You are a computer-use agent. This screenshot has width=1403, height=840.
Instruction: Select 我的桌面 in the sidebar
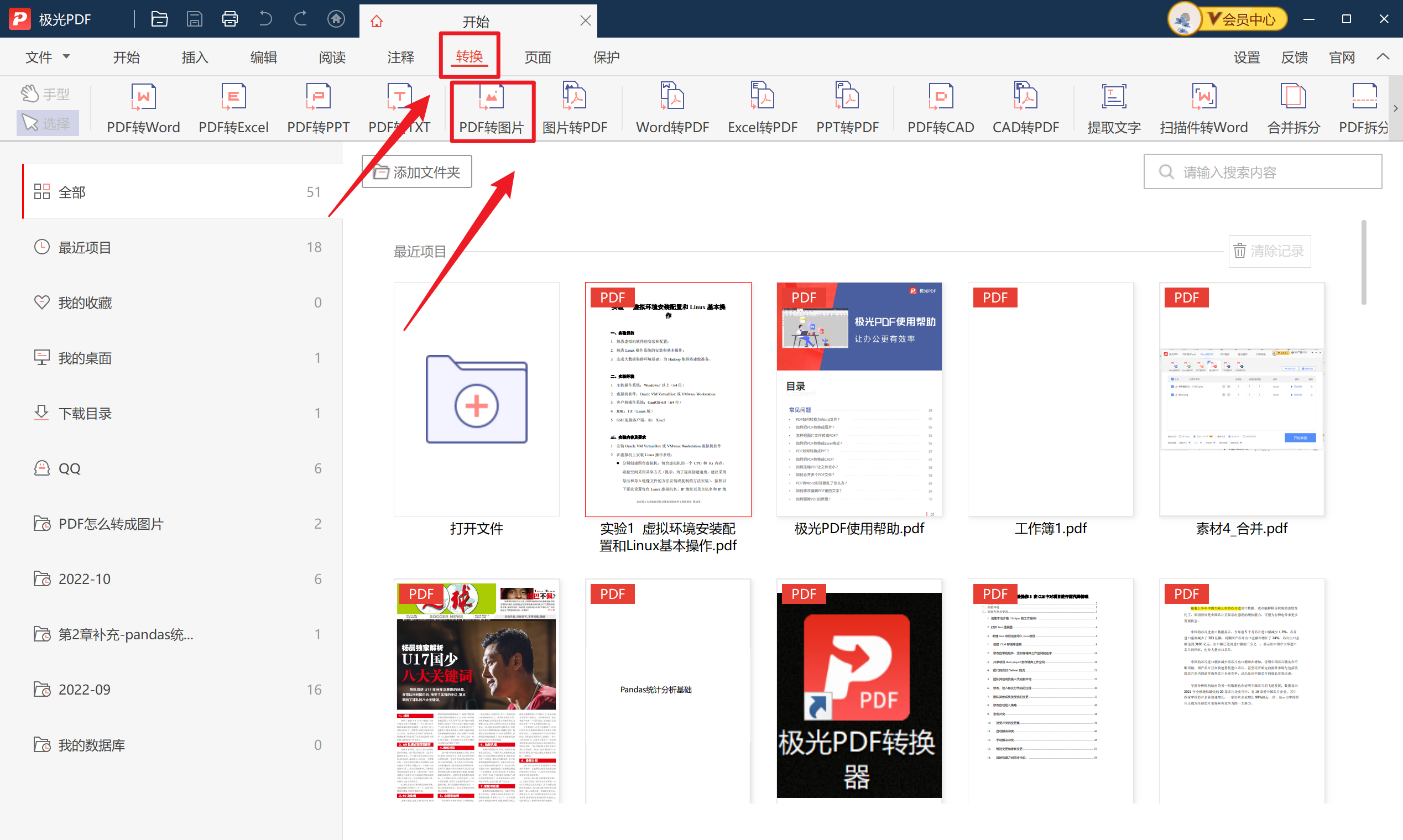tap(182, 358)
